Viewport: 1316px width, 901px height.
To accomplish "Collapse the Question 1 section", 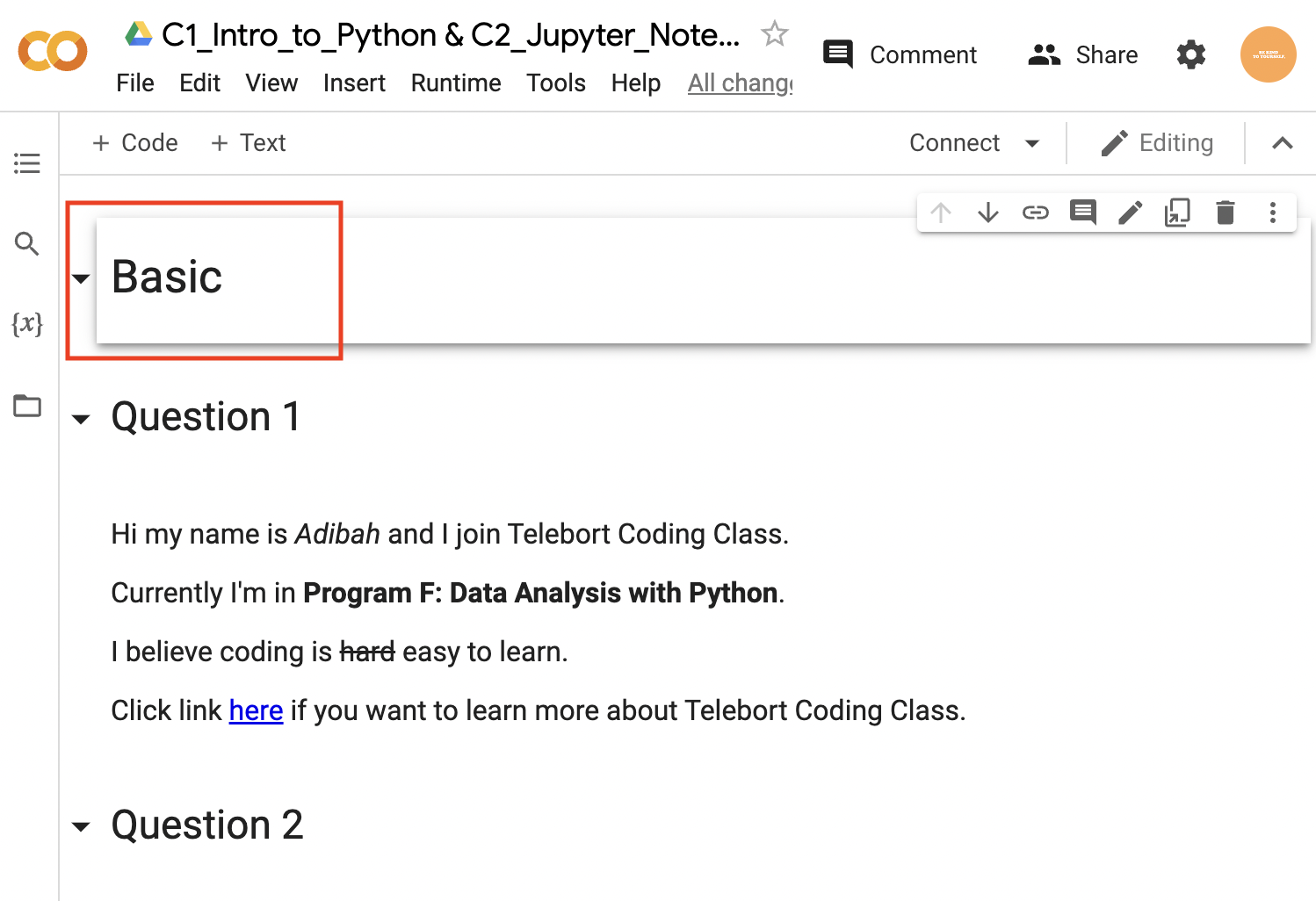I will click(81, 419).
